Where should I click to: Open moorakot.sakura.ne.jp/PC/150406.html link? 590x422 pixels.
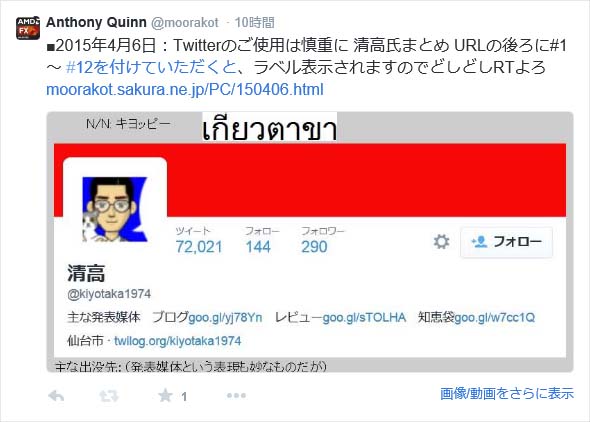(x=185, y=90)
